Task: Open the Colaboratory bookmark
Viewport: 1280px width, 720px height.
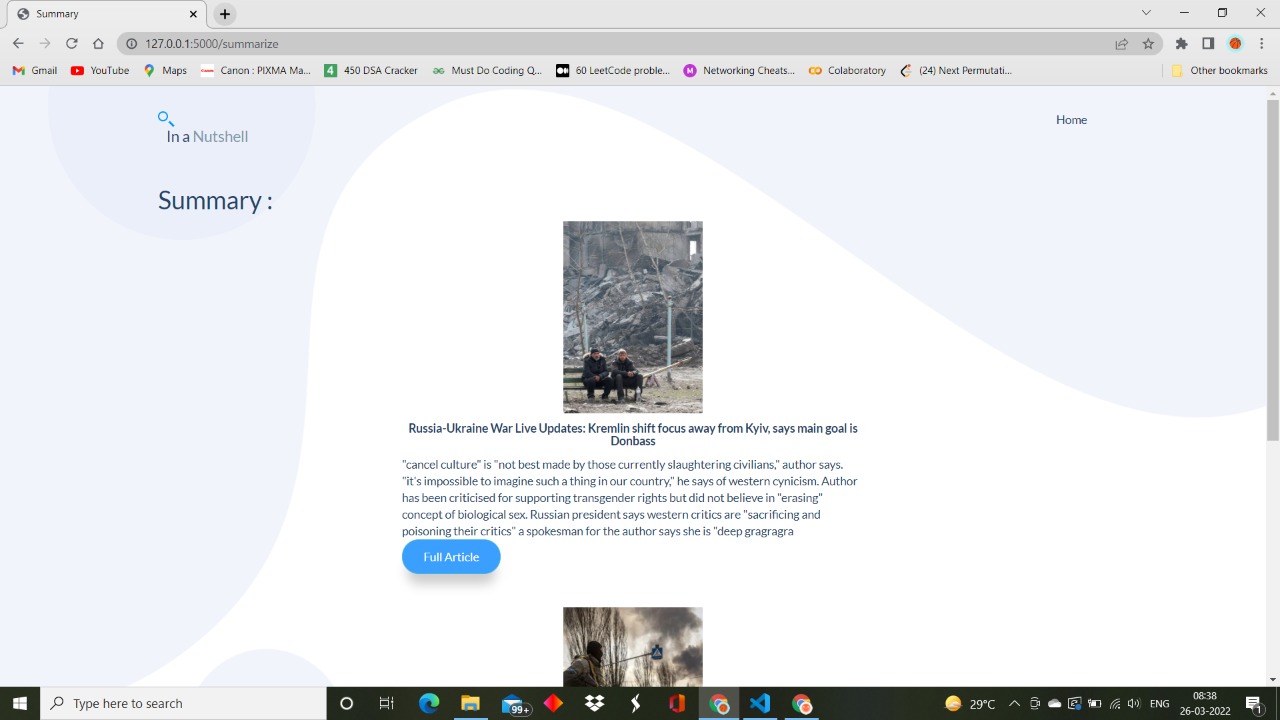Action: click(x=847, y=70)
